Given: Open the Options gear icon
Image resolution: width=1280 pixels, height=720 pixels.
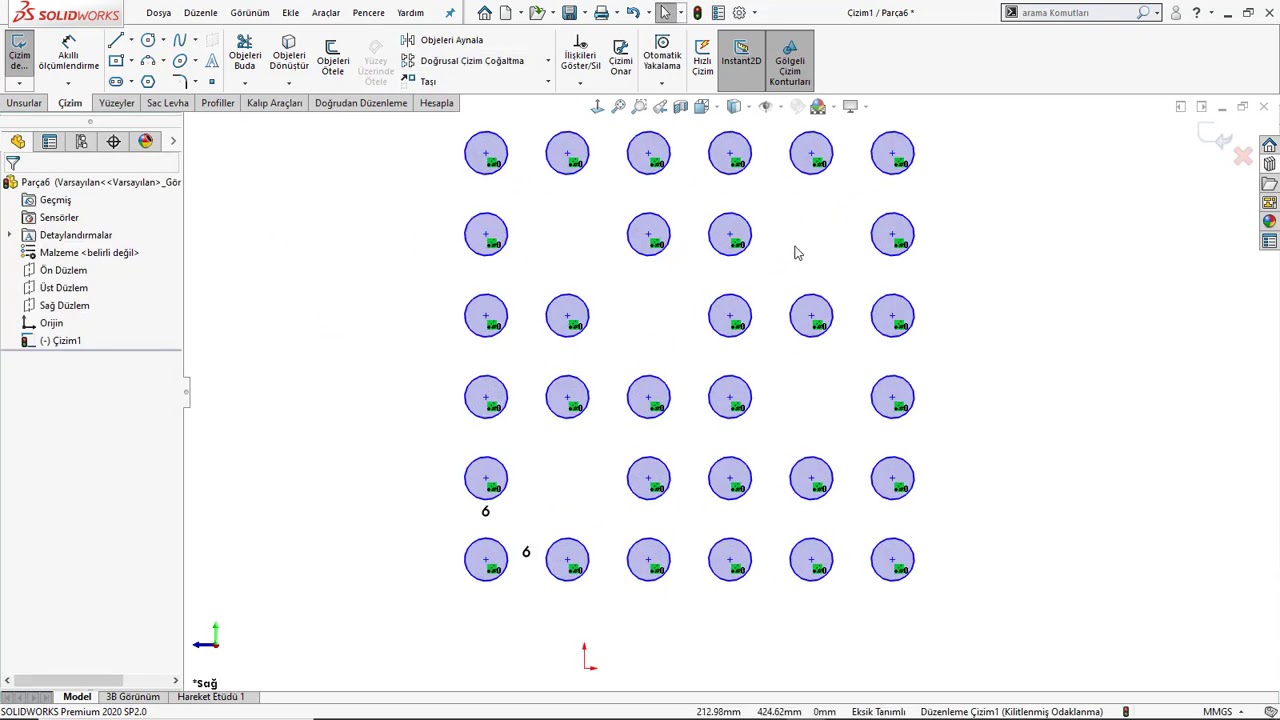Looking at the screenshot, I should tap(739, 13).
